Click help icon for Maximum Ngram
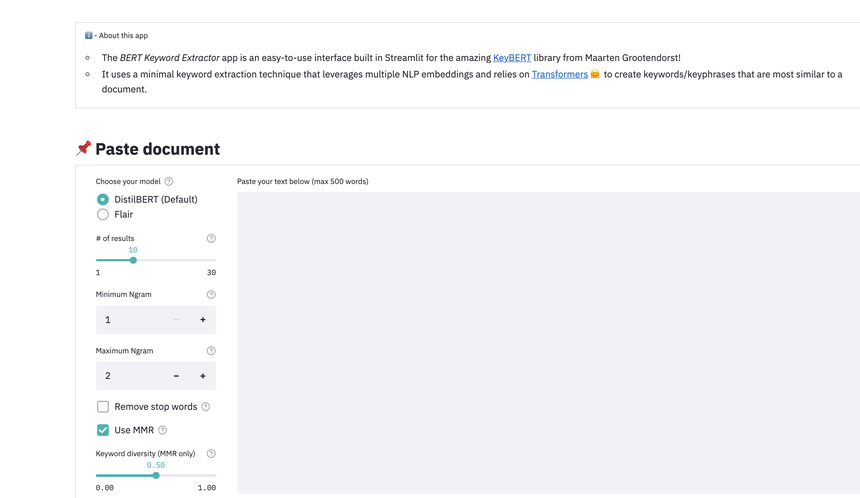860x498 pixels. pyautogui.click(x=211, y=351)
